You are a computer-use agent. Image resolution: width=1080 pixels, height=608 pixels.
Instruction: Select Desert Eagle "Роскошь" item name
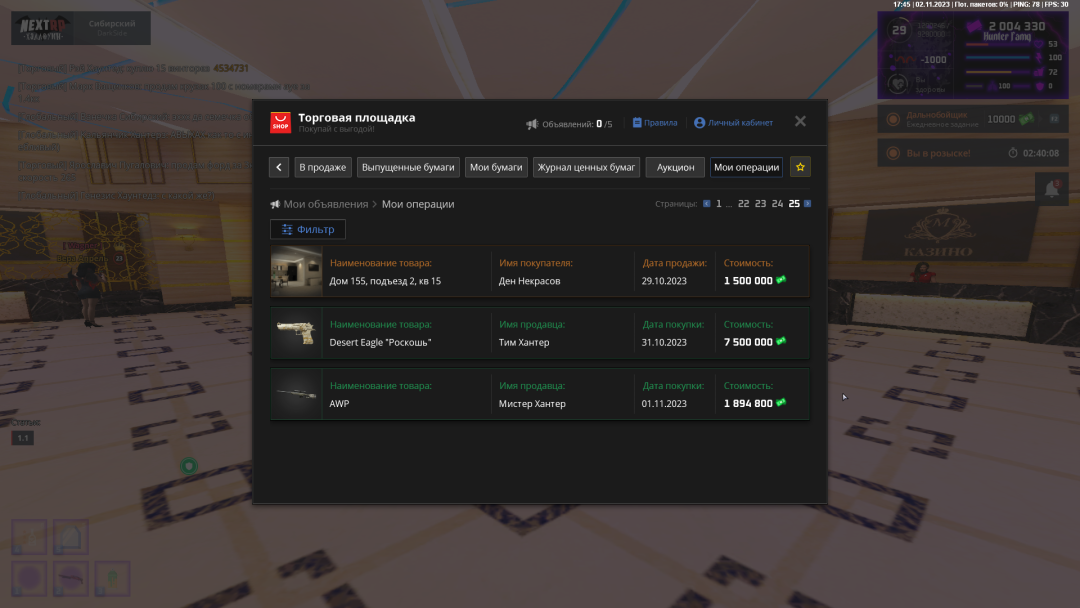coord(380,342)
